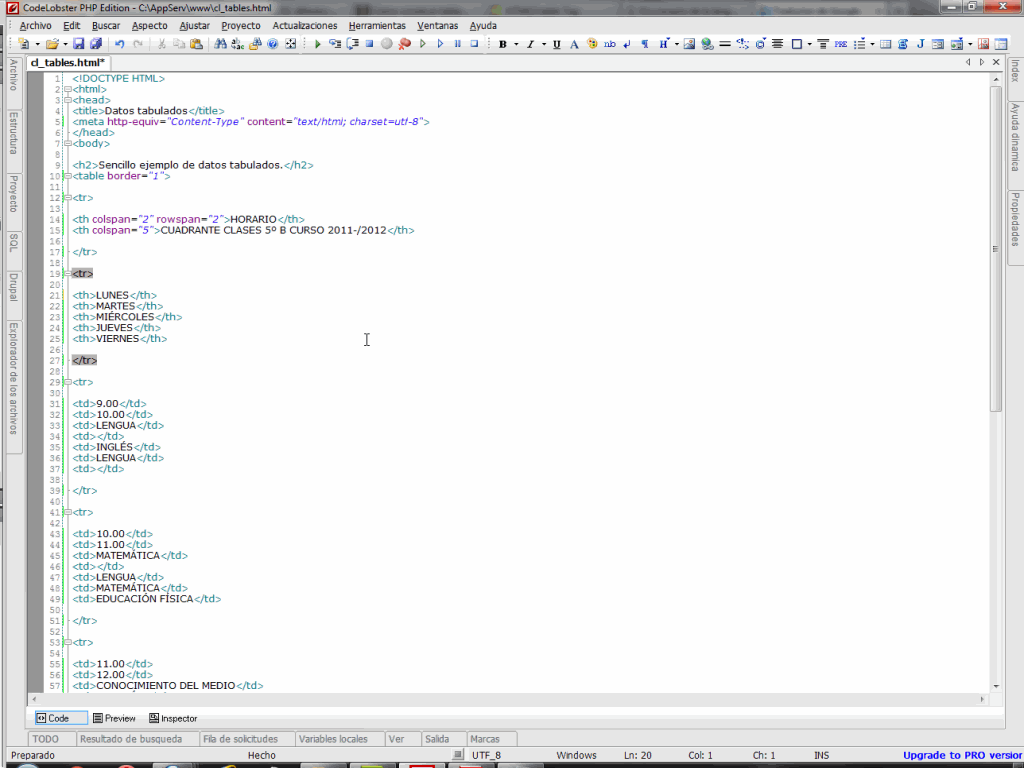Viewport: 1024px width, 768px height.
Task: Click the New file icon
Action: (x=24, y=44)
